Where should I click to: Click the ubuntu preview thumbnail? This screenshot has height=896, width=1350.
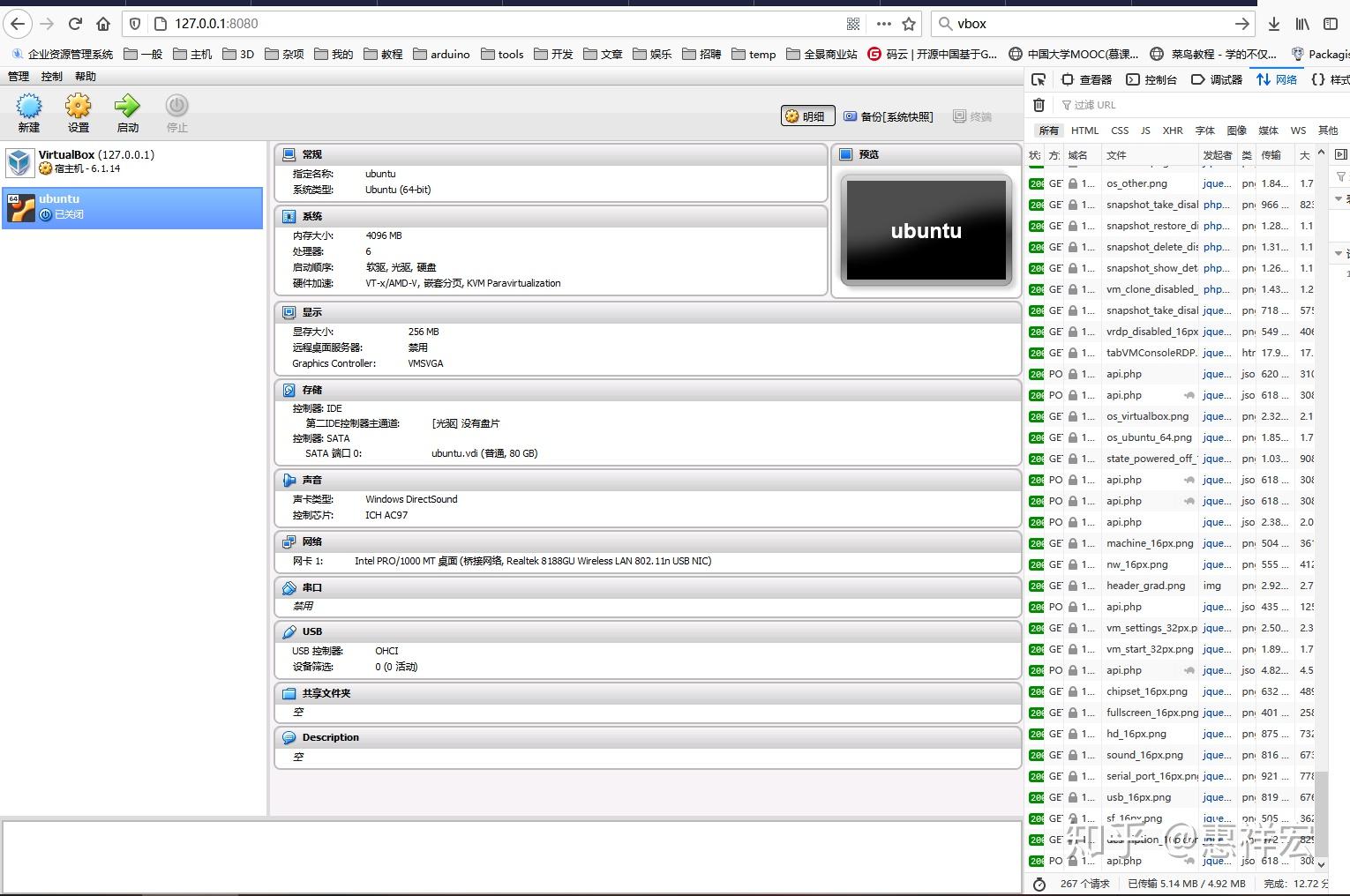click(x=925, y=229)
